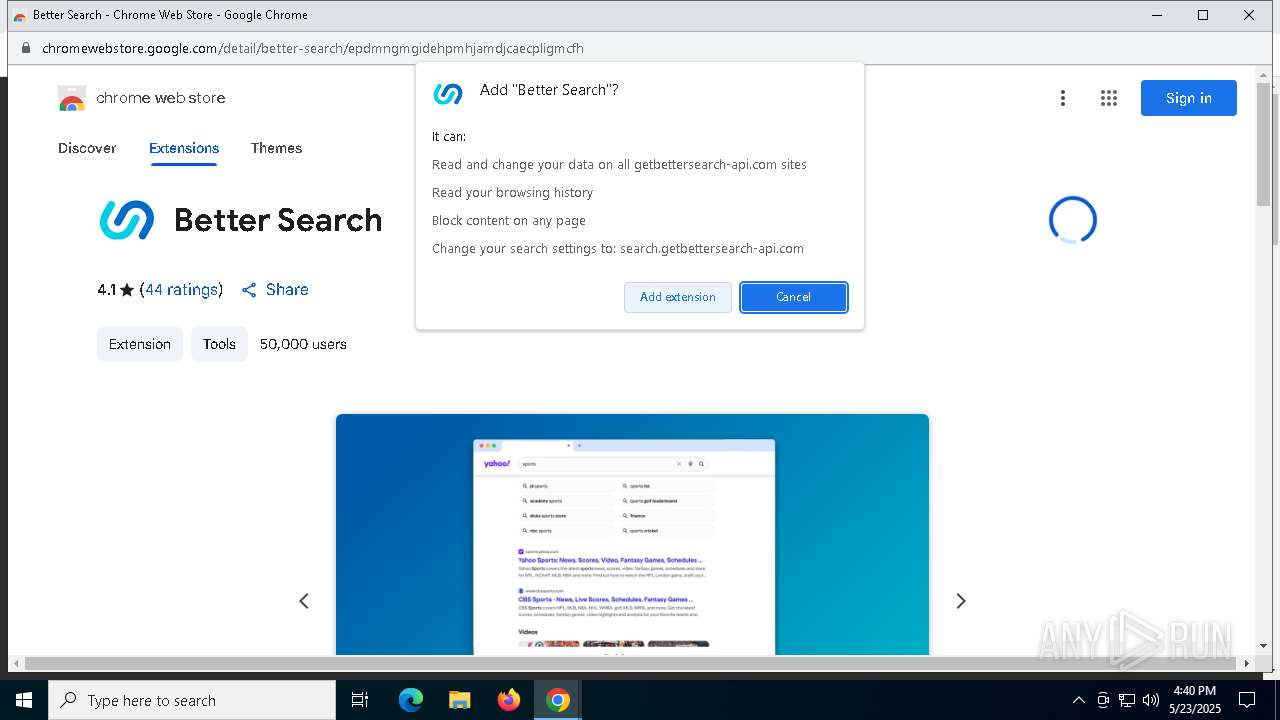Open the volume control in tray
The image size is (1280, 720).
1151,700
